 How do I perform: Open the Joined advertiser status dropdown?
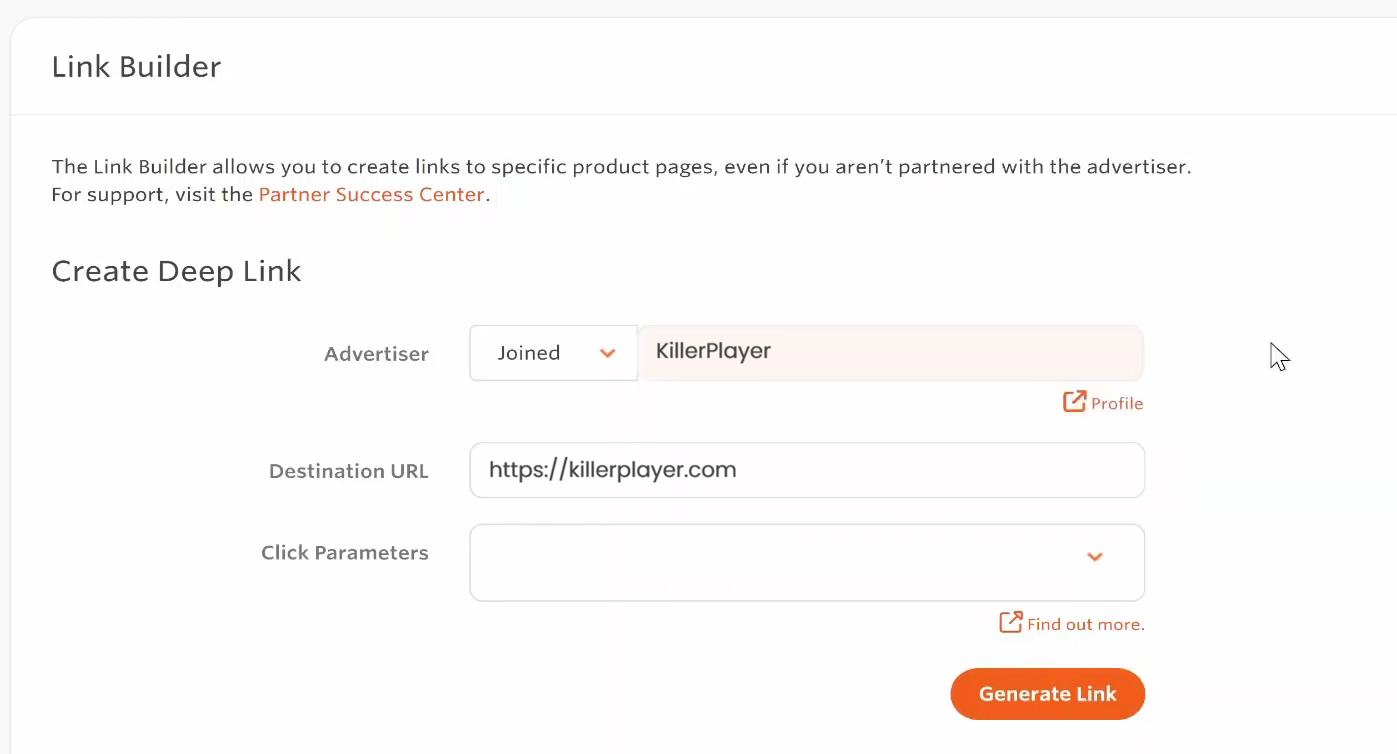(x=553, y=353)
